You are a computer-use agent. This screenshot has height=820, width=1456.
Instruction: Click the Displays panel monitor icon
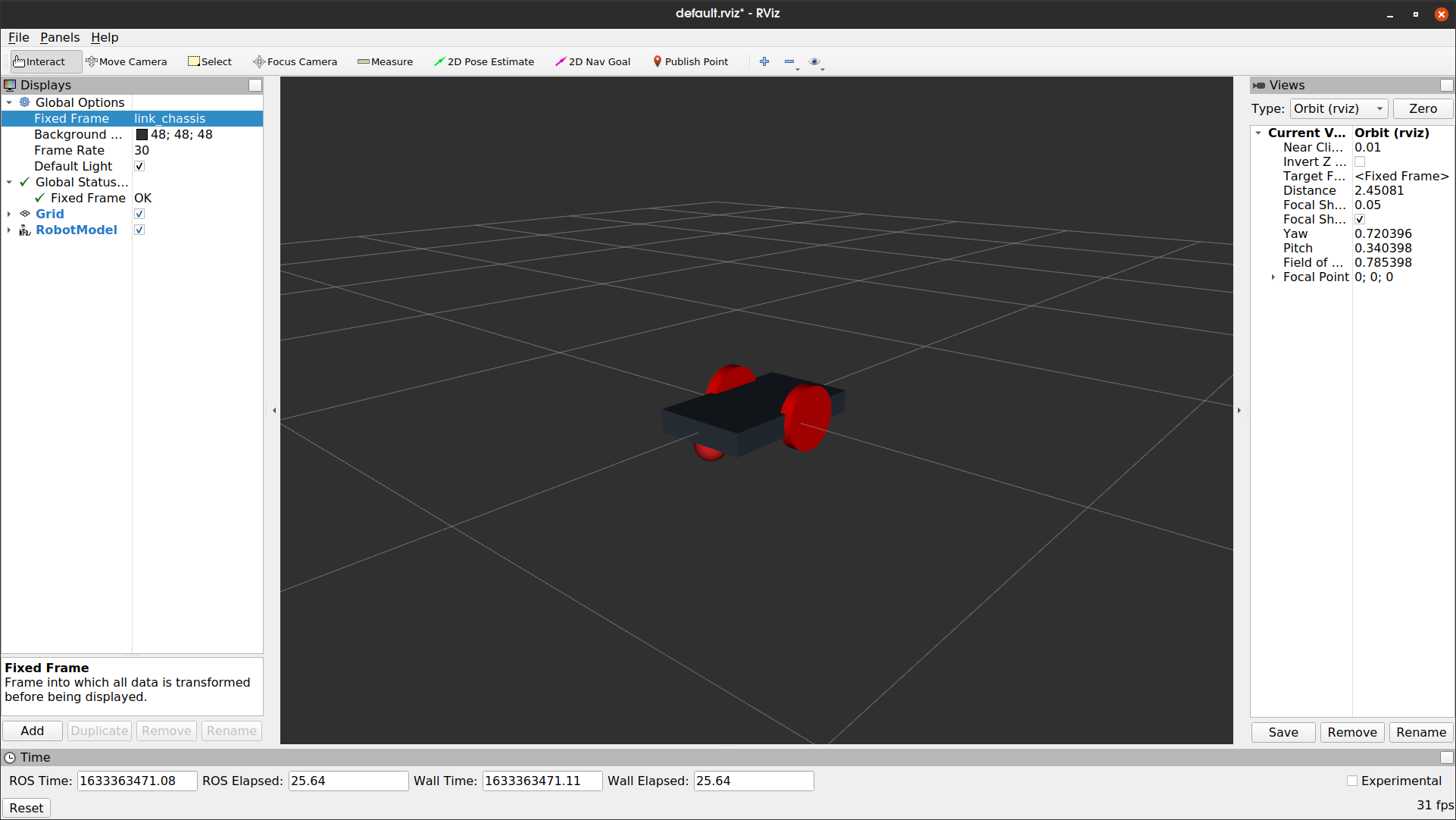click(x=10, y=85)
